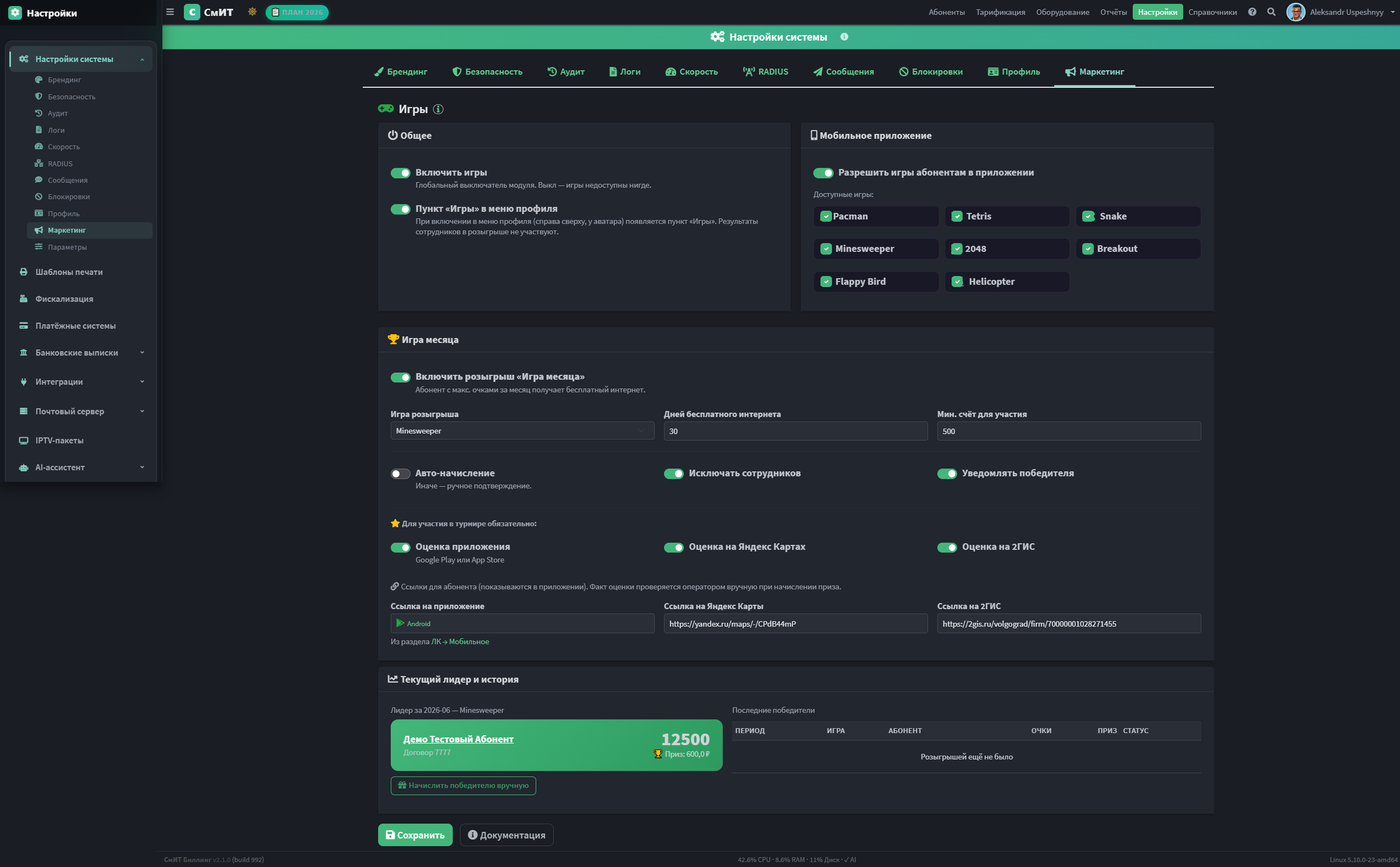
Task: Toggle Пункт «Игры» в меню профиля switch
Action: click(x=400, y=209)
